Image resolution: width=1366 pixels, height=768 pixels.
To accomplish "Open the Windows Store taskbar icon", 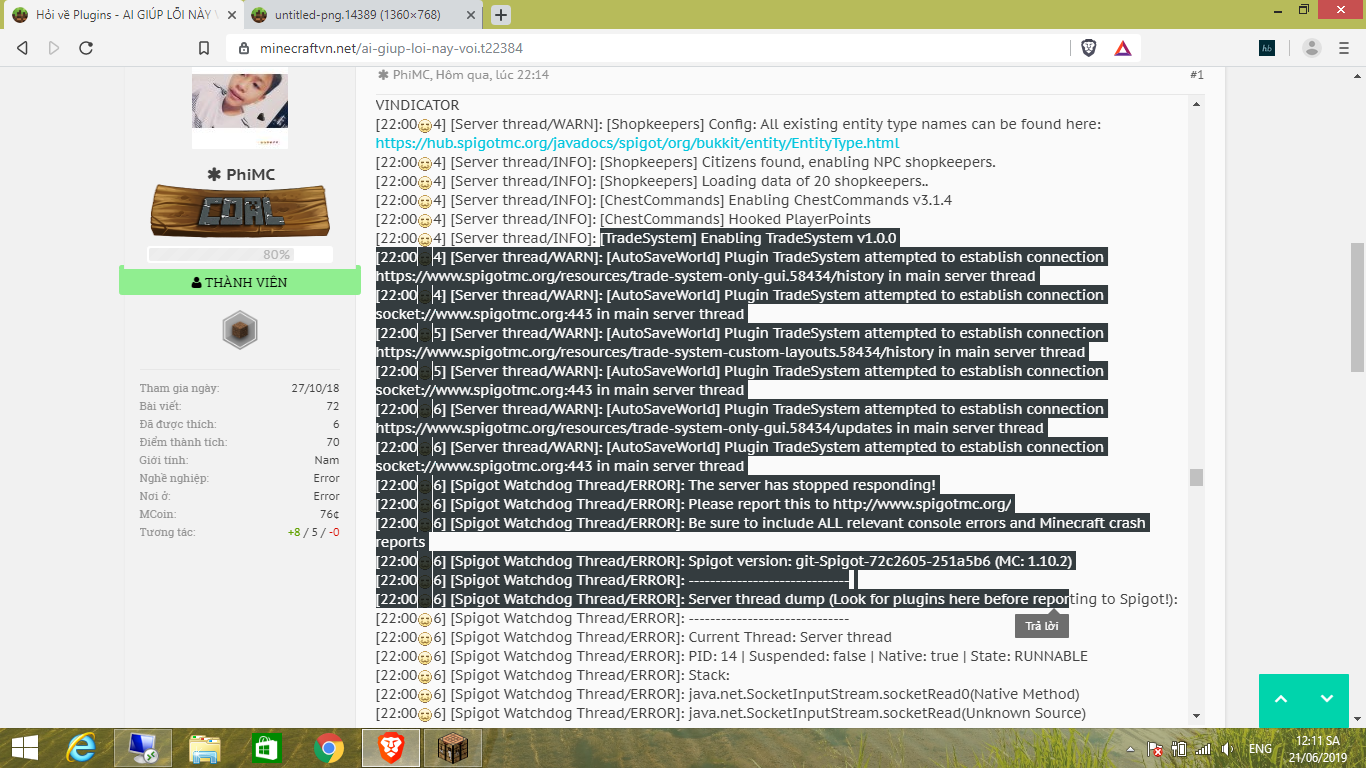I will point(267,748).
